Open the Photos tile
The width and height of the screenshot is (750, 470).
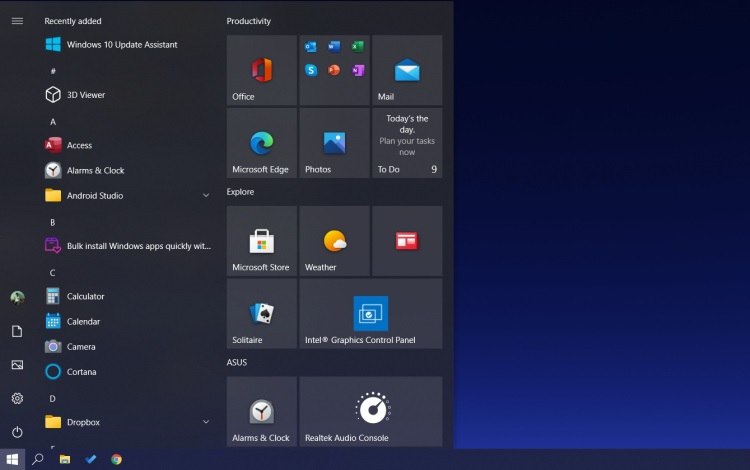pyautogui.click(x=334, y=143)
